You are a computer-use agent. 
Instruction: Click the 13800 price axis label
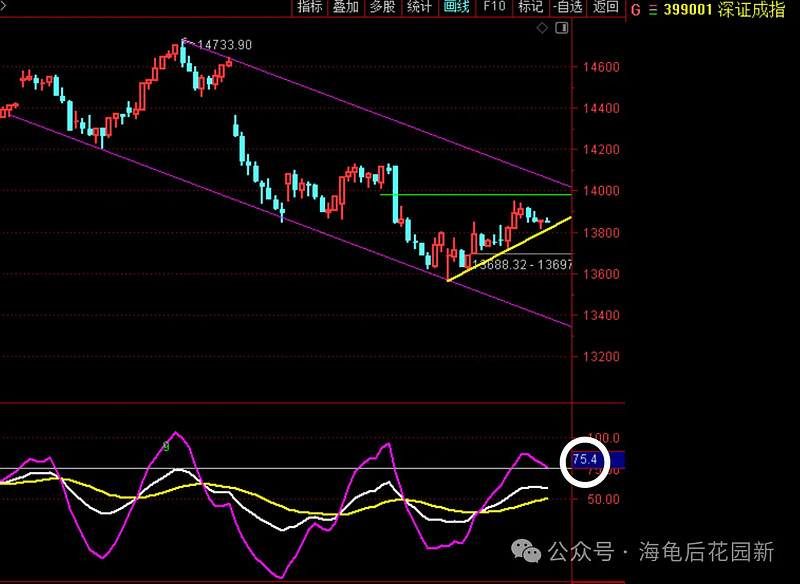point(601,233)
